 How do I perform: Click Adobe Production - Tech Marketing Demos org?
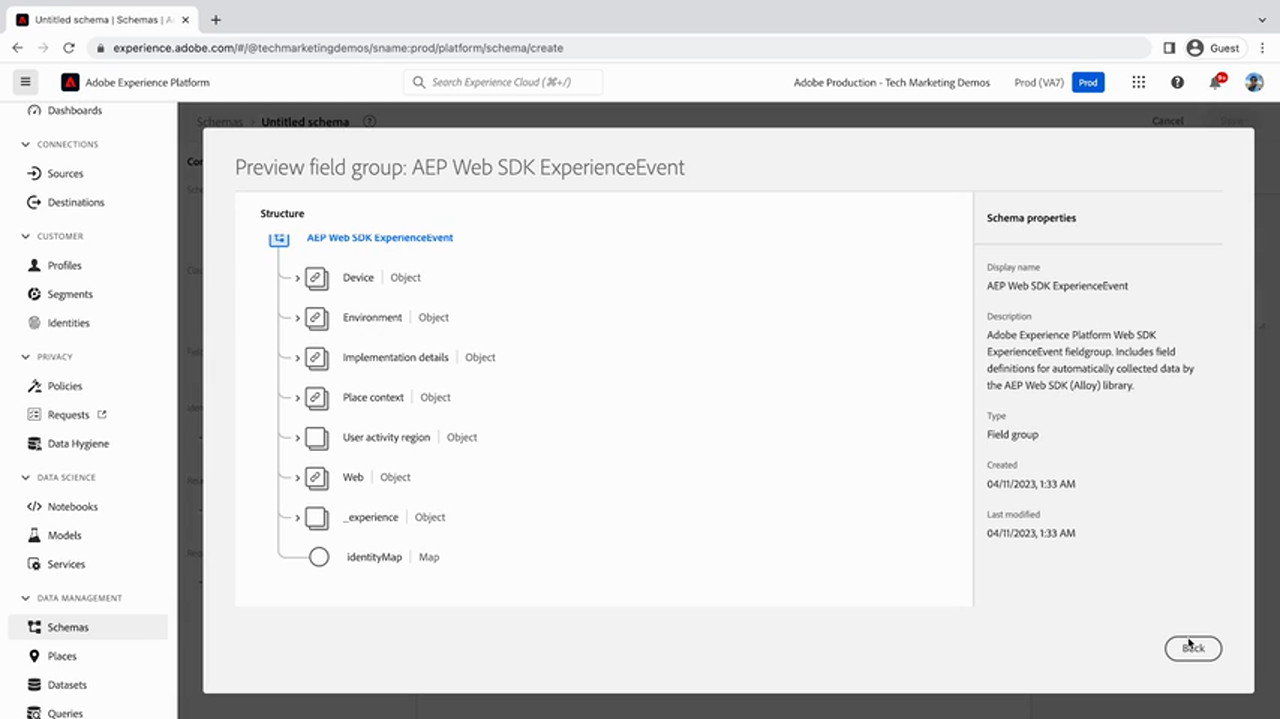(892, 82)
